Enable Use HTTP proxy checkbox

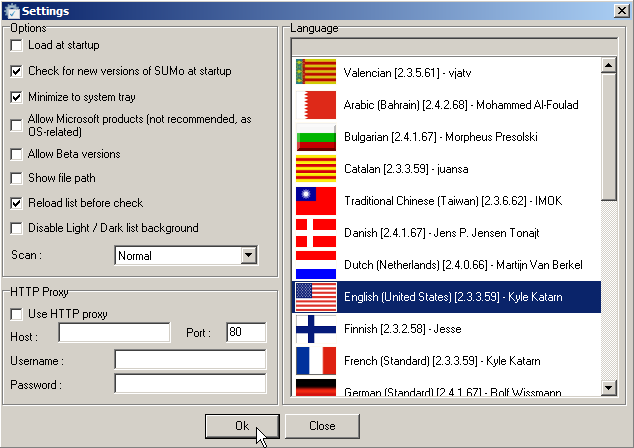(x=17, y=314)
